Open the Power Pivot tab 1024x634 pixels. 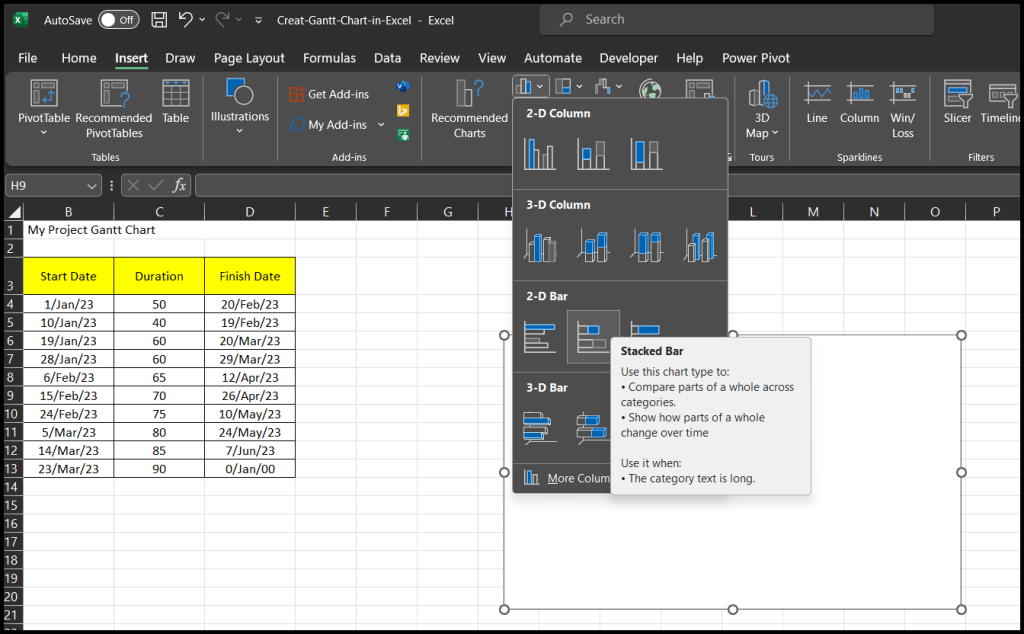click(x=755, y=58)
